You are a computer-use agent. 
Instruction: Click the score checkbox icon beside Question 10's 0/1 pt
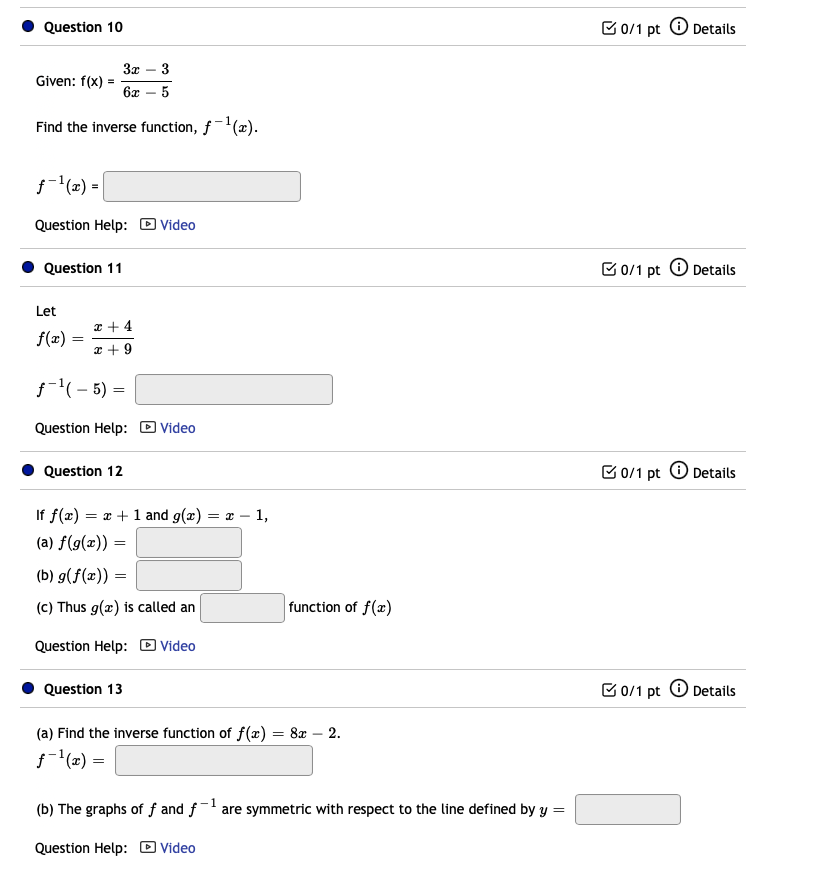[609, 28]
